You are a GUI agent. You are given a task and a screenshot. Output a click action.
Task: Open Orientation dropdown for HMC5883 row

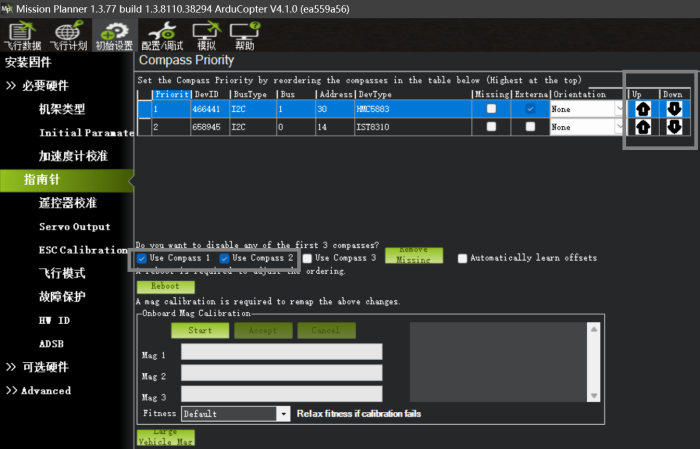tap(618, 109)
